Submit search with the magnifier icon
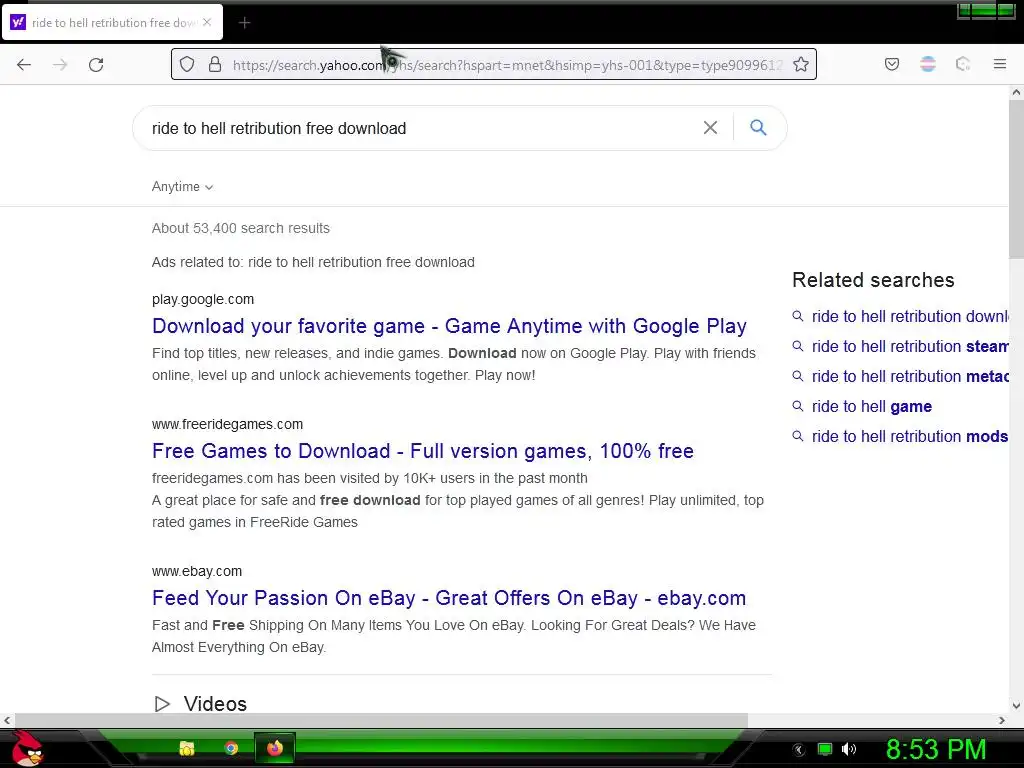The image size is (1024, 768). point(758,127)
